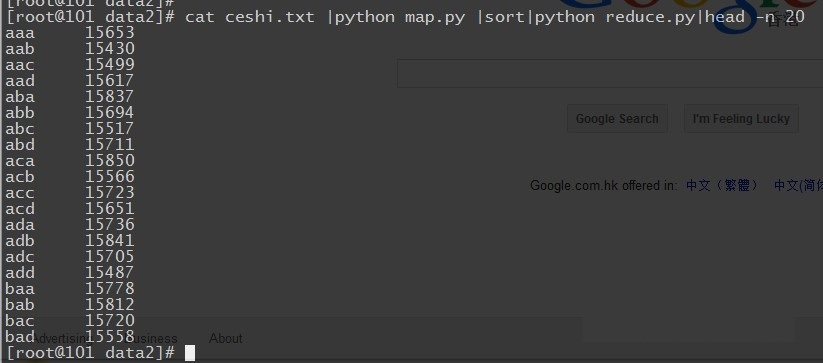Image resolution: width=823 pixels, height=363 pixels.
Task: Click the terminal row 'acd 15651'
Action: pyautogui.click(x=70, y=209)
